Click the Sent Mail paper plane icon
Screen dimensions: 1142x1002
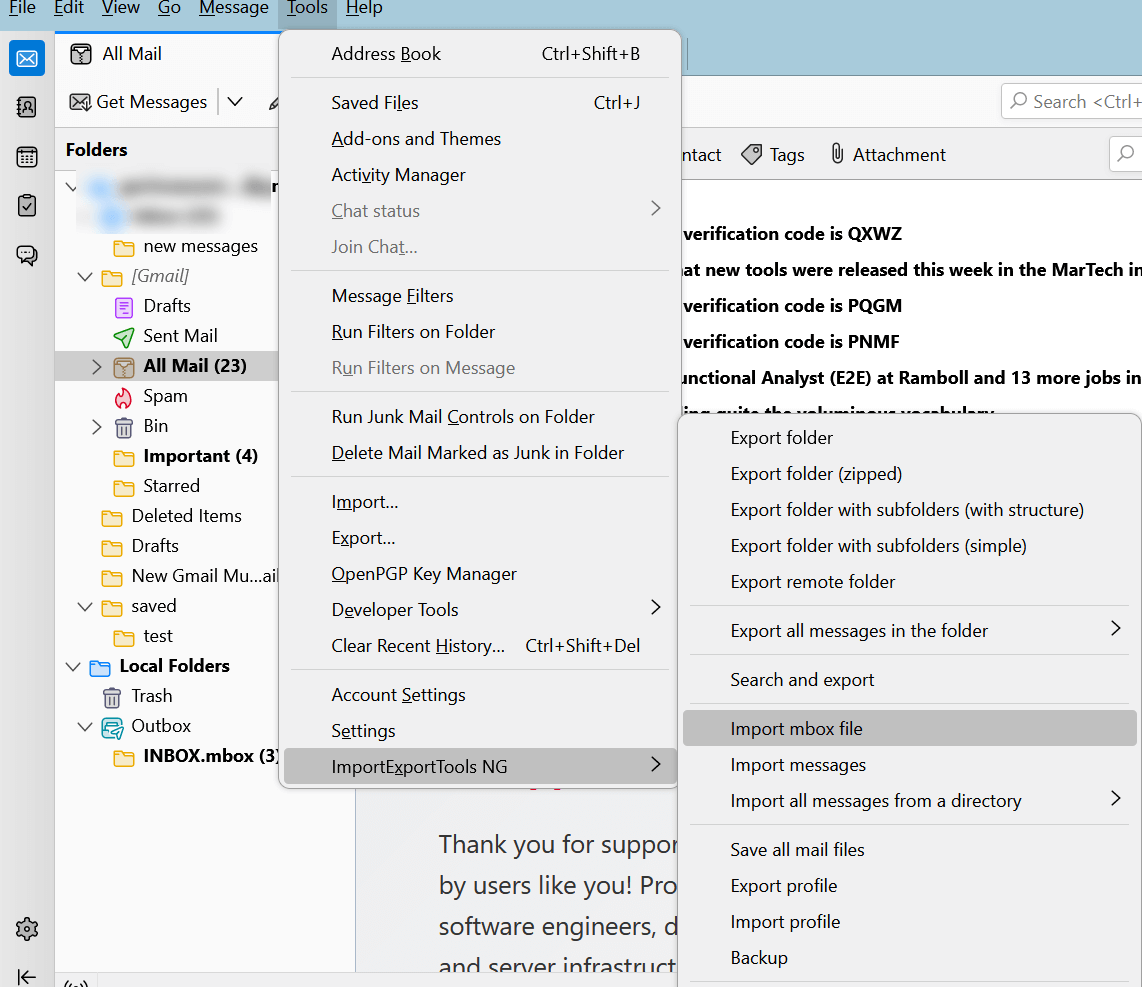pos(124,337)
